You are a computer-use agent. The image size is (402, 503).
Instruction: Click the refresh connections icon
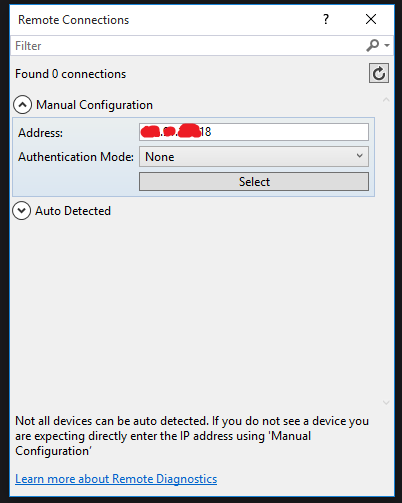(379, 73)
